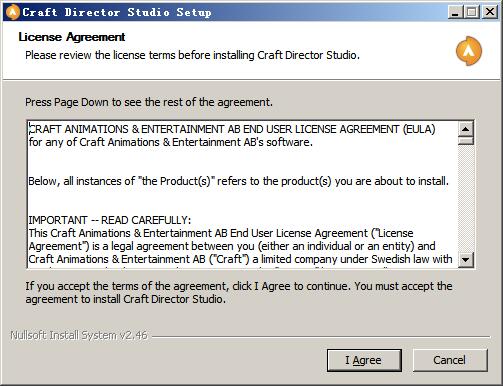Minimize the setup window
503x386 pixels.
coord(455,12)
